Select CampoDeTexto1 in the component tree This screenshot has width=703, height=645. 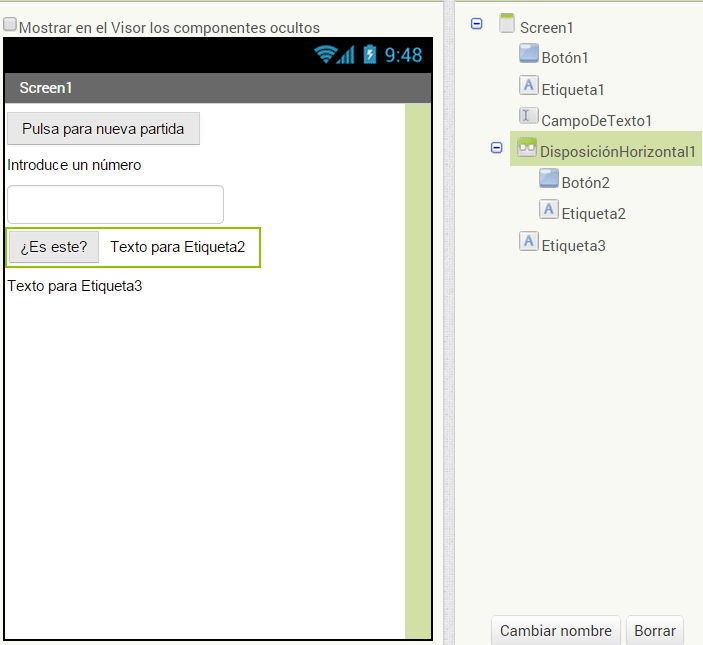596,120
